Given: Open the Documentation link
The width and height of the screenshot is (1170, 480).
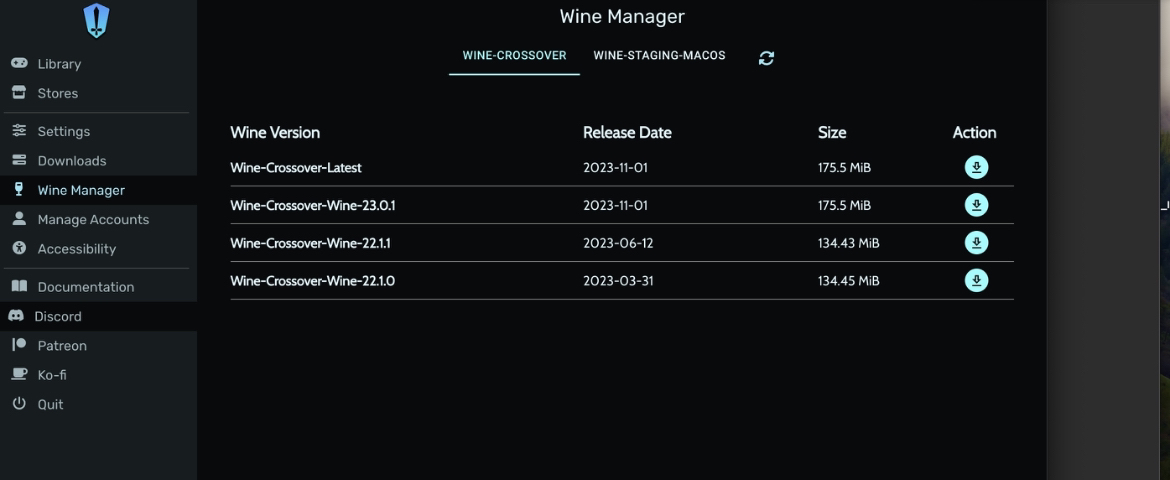Looking at the screenshot, I should (x=85, y=287).
